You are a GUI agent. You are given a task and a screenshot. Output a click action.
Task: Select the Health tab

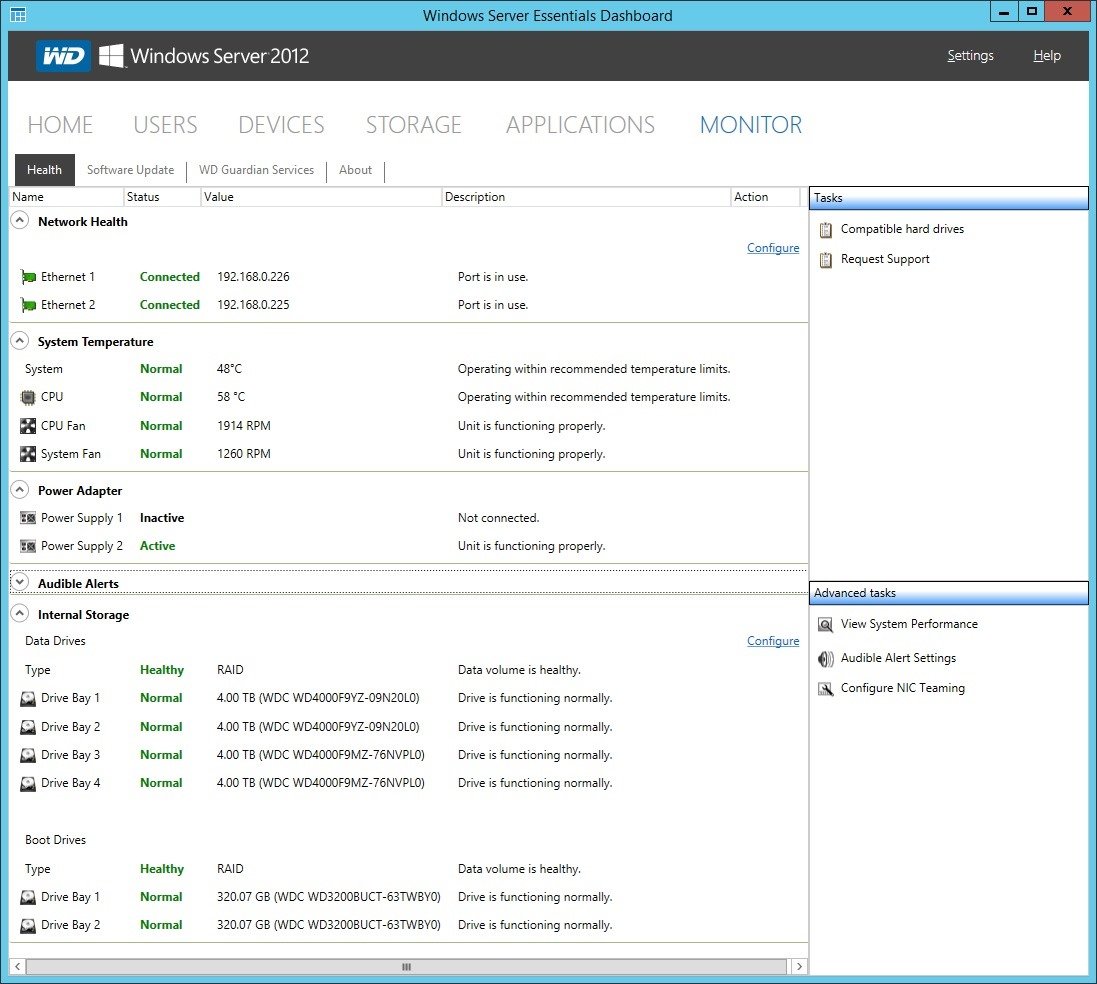45,170
